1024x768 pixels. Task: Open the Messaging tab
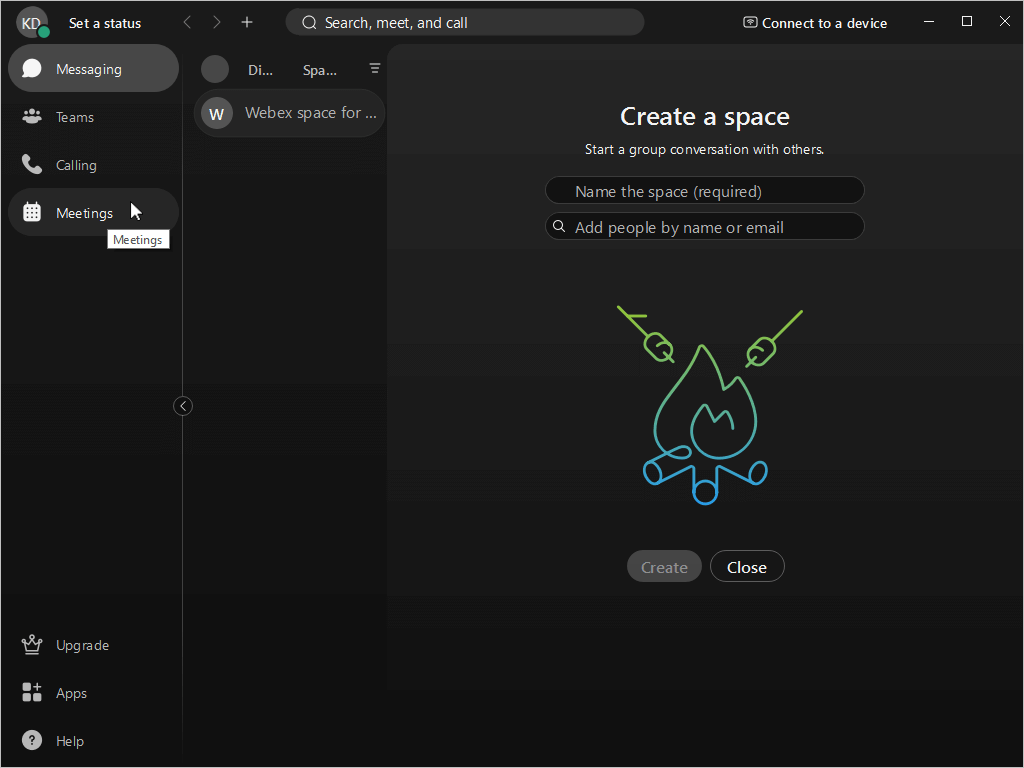pos(93,69)
